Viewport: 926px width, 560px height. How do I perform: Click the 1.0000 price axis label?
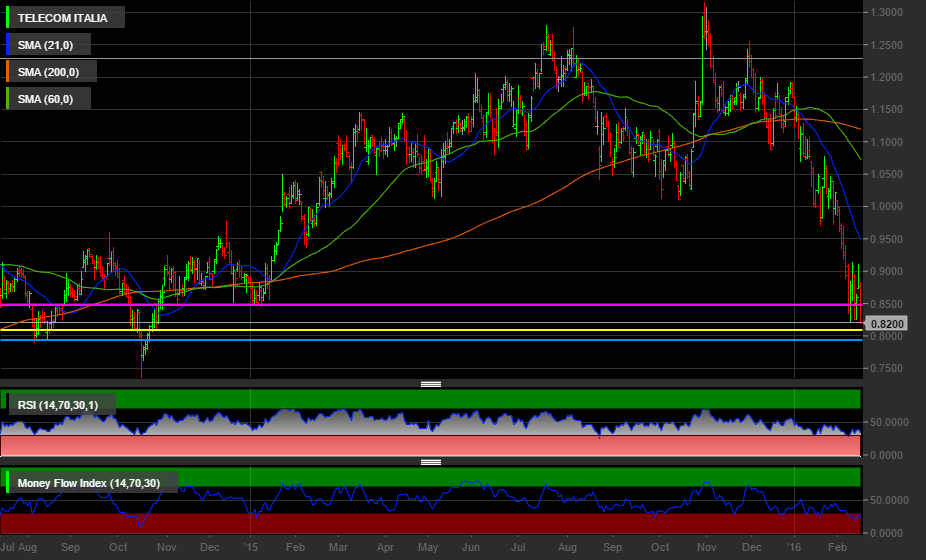tap(886, 207)
